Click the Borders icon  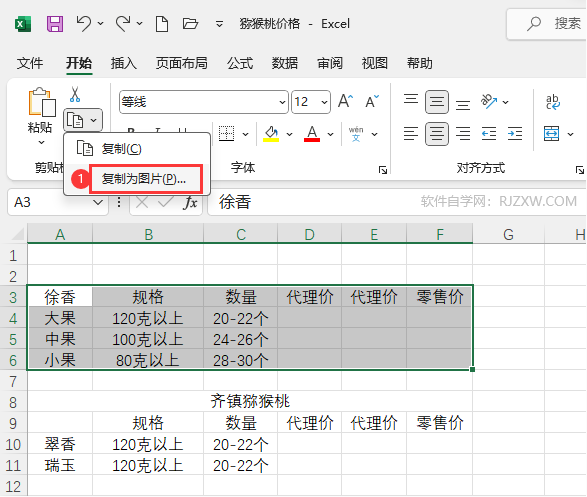pyautogui.click(x=226, y=134)
